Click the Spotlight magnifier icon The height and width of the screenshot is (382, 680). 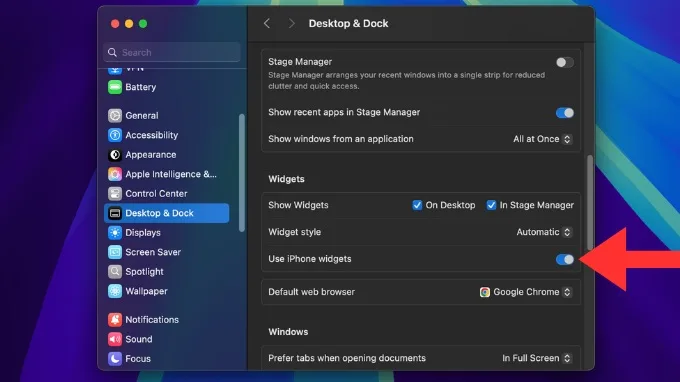coord(115,272)
